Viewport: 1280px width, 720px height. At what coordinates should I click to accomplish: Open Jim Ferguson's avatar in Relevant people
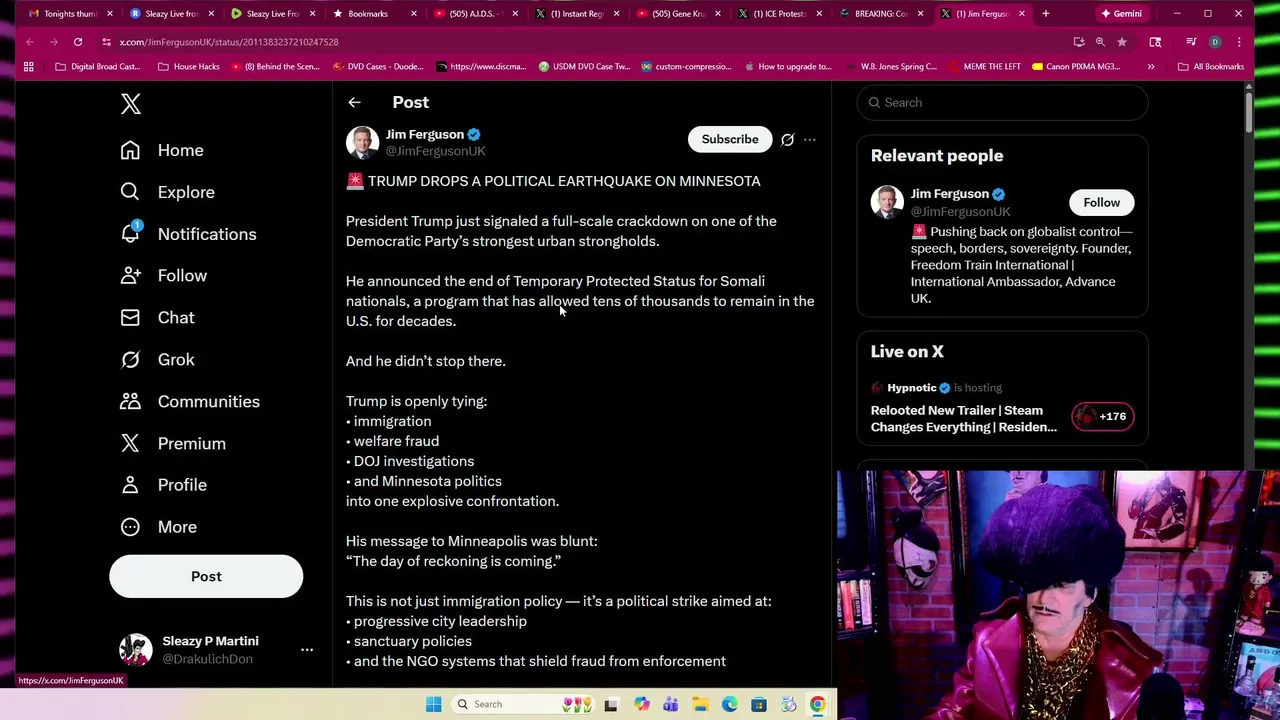887,202
